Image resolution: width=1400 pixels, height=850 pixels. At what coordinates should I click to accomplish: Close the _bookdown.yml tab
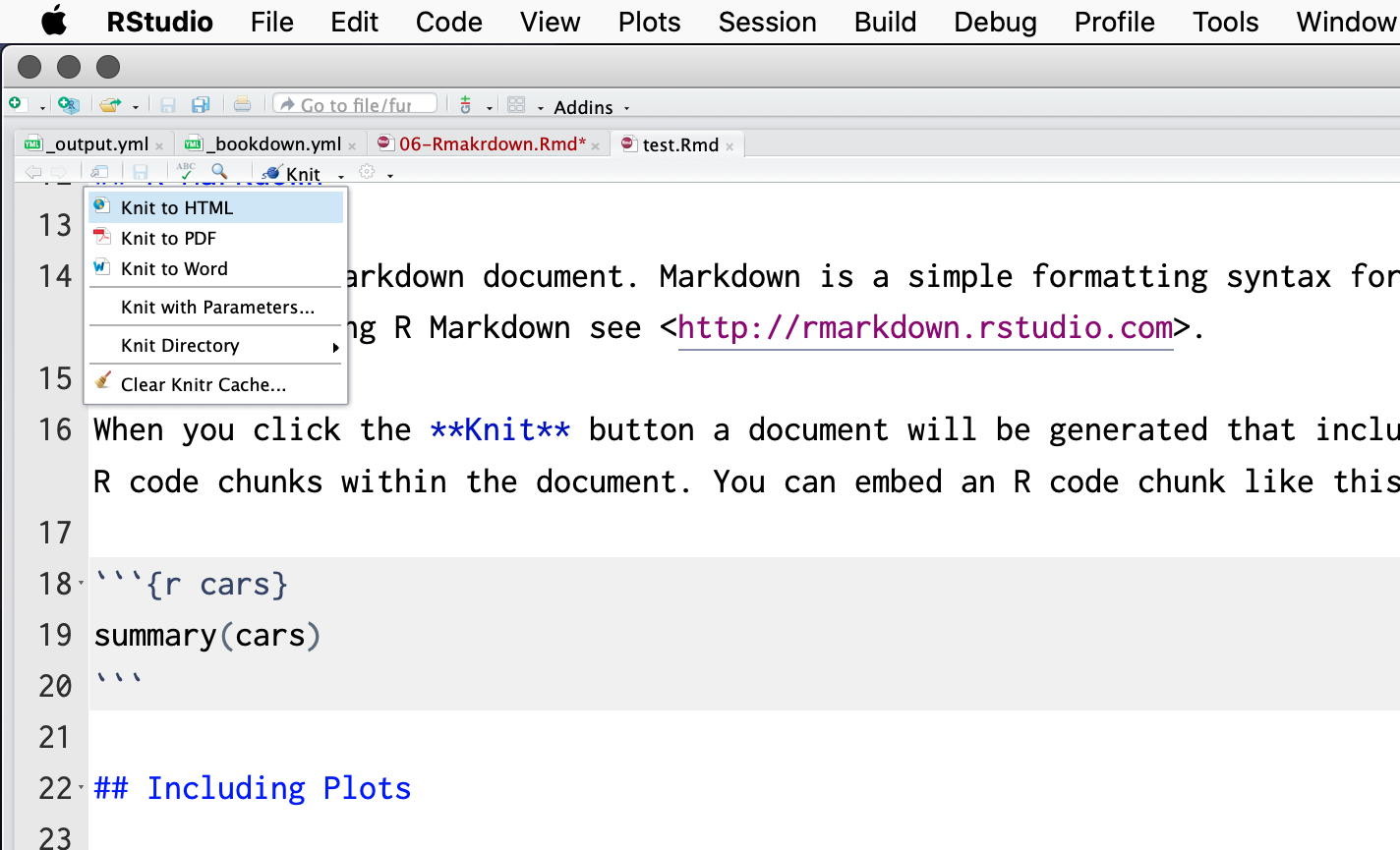352,145
